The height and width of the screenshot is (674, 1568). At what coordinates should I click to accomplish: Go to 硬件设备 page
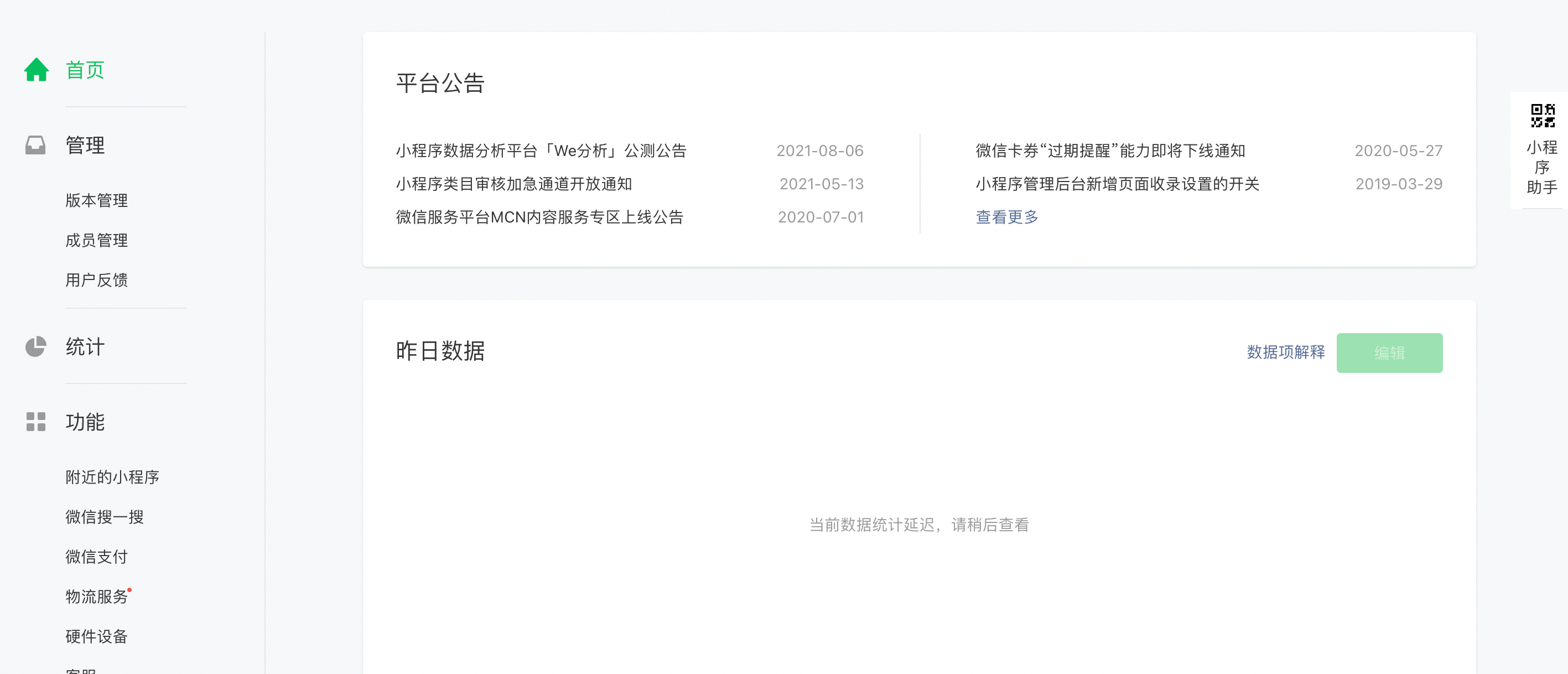[96, 636]
